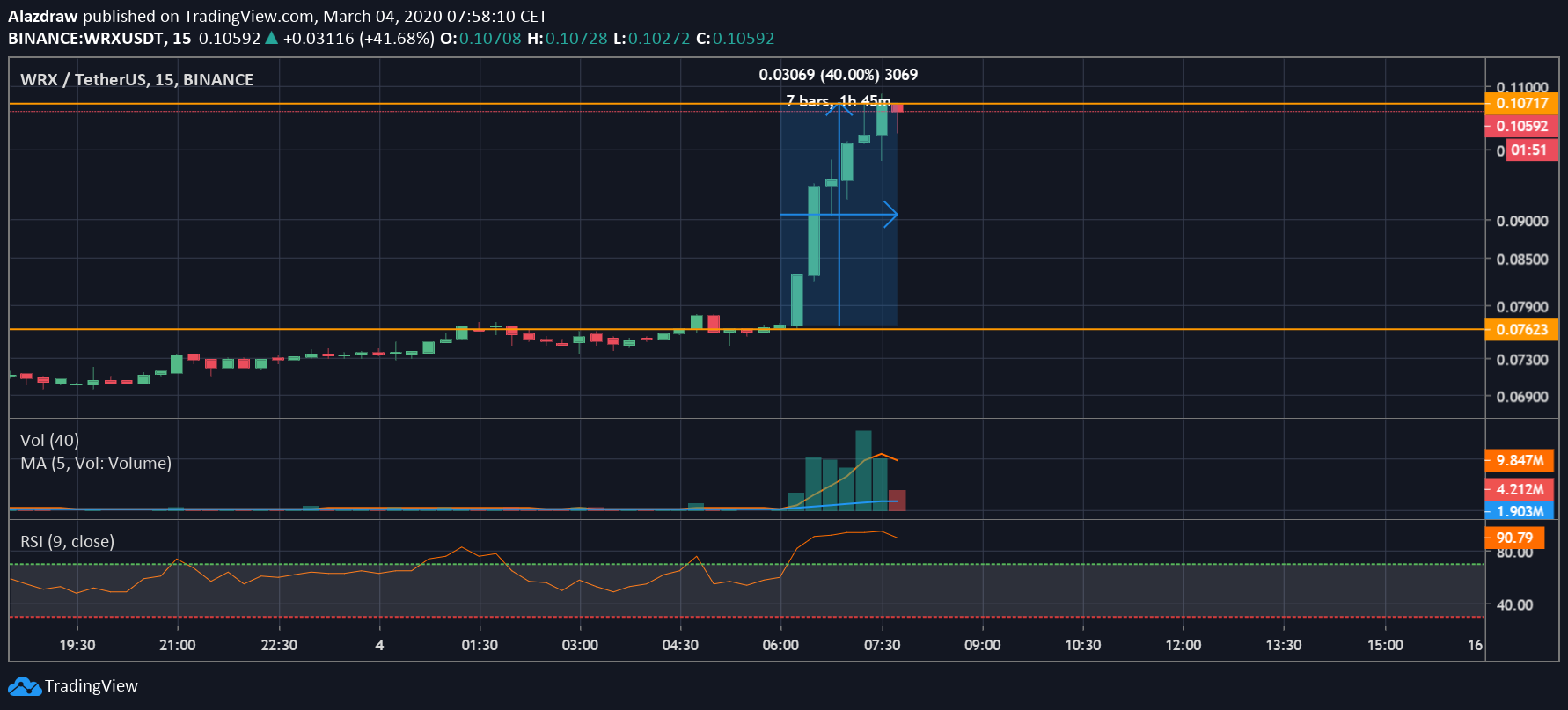Click the TradingView text link at bottom
Screen dimensions: 1568x710
[x=92, y=686]
